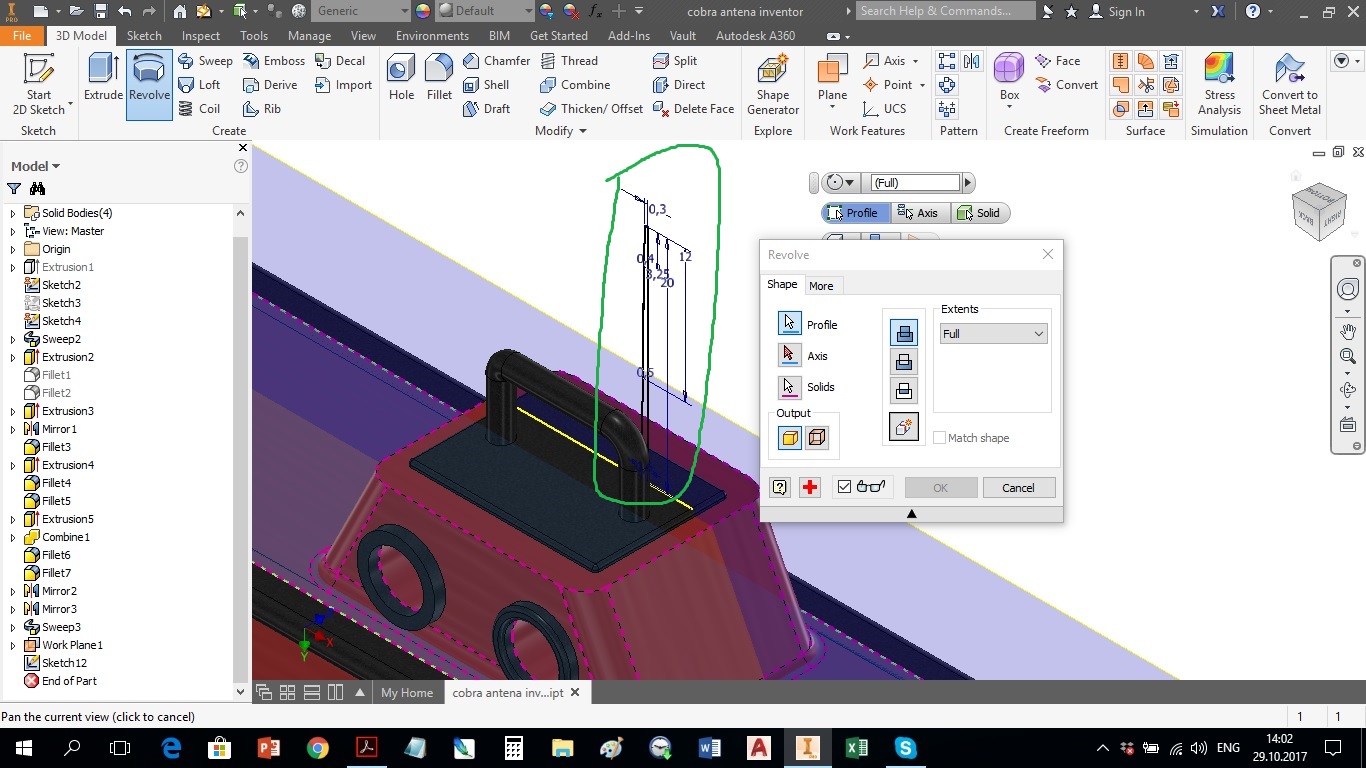The height and width of the screenshot is (768, 1366).
Task: Open the More tab in the Revolve dialog
Action: 821,285
